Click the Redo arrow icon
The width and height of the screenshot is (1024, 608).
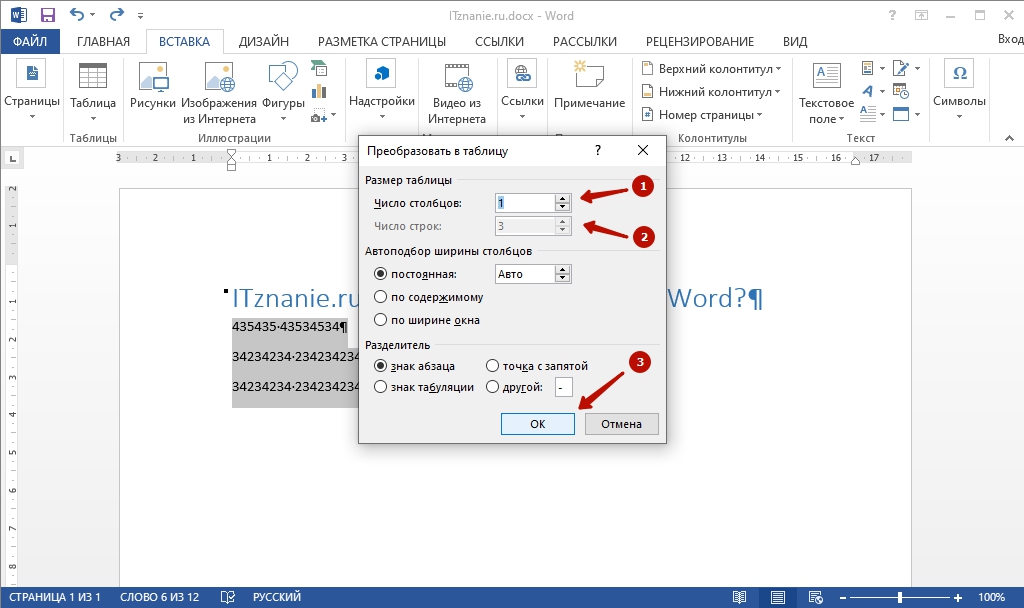click(x=116, y=14)
